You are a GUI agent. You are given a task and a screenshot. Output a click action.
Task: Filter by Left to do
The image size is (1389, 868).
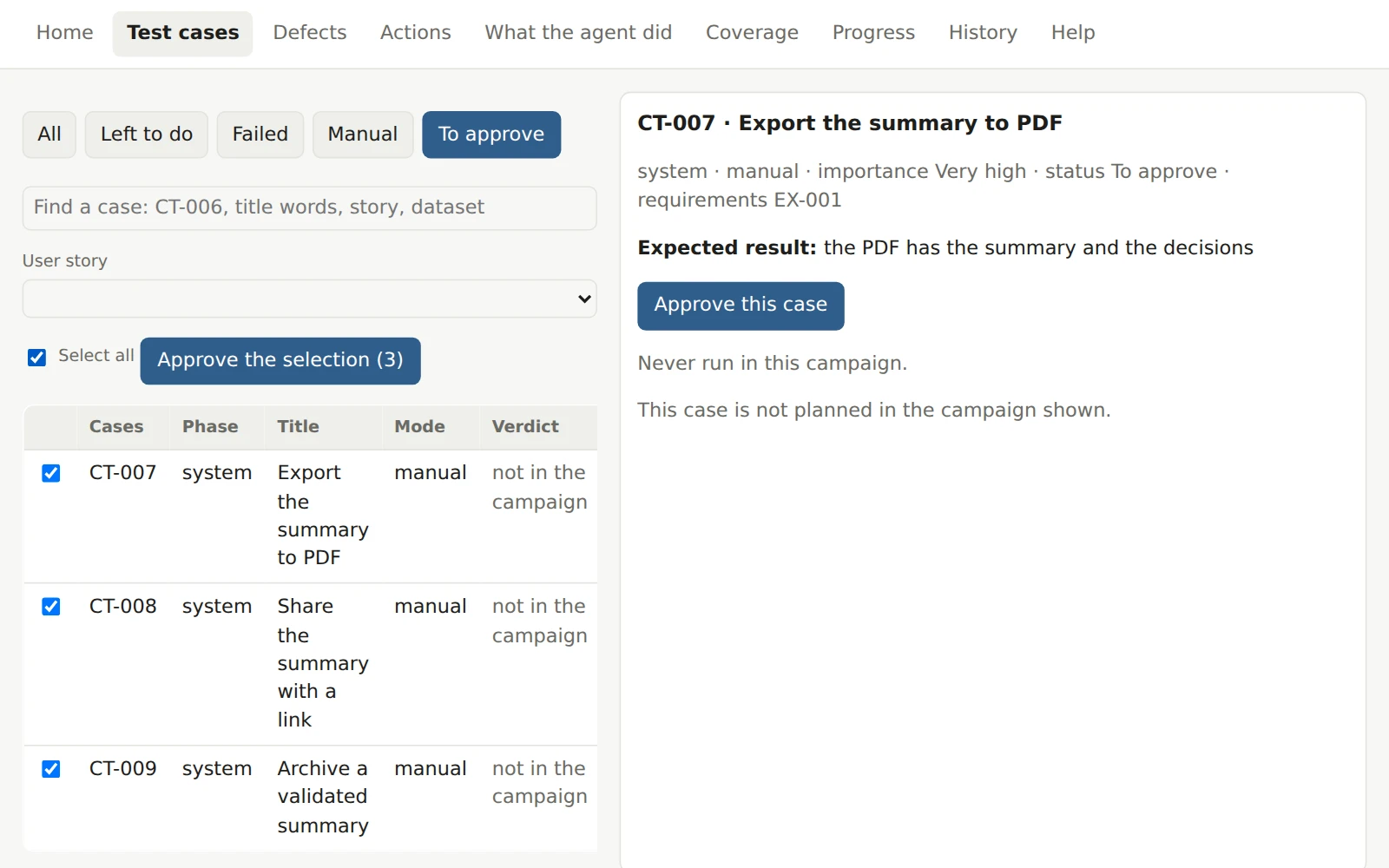tap(147, 135)
